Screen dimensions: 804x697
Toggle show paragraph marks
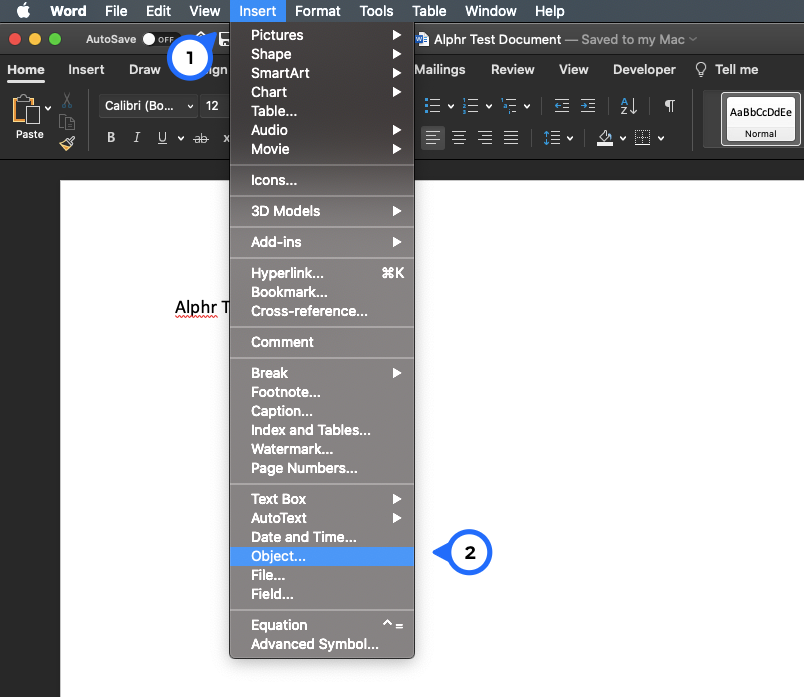click(x=669, y=106)
